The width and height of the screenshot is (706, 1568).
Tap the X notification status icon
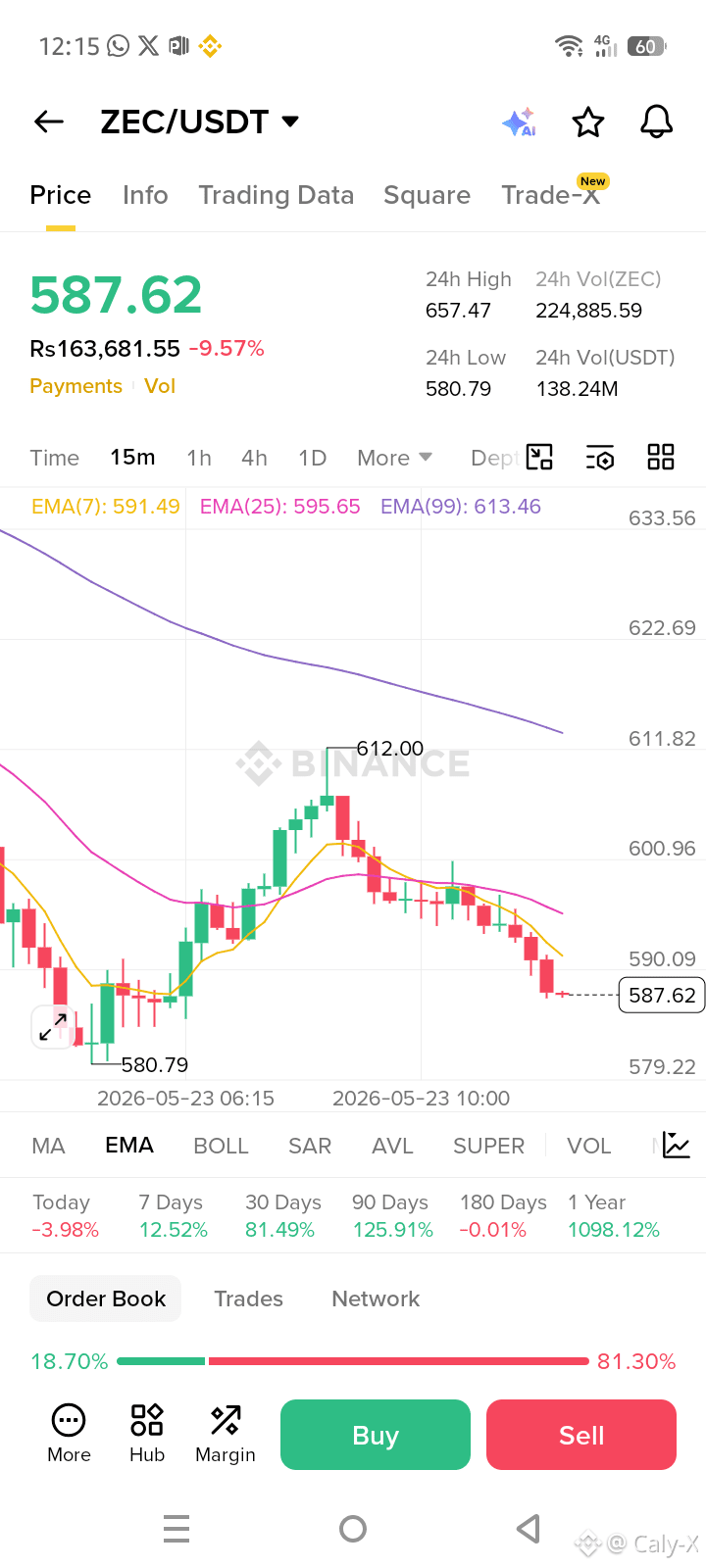[x=148, y=45]
